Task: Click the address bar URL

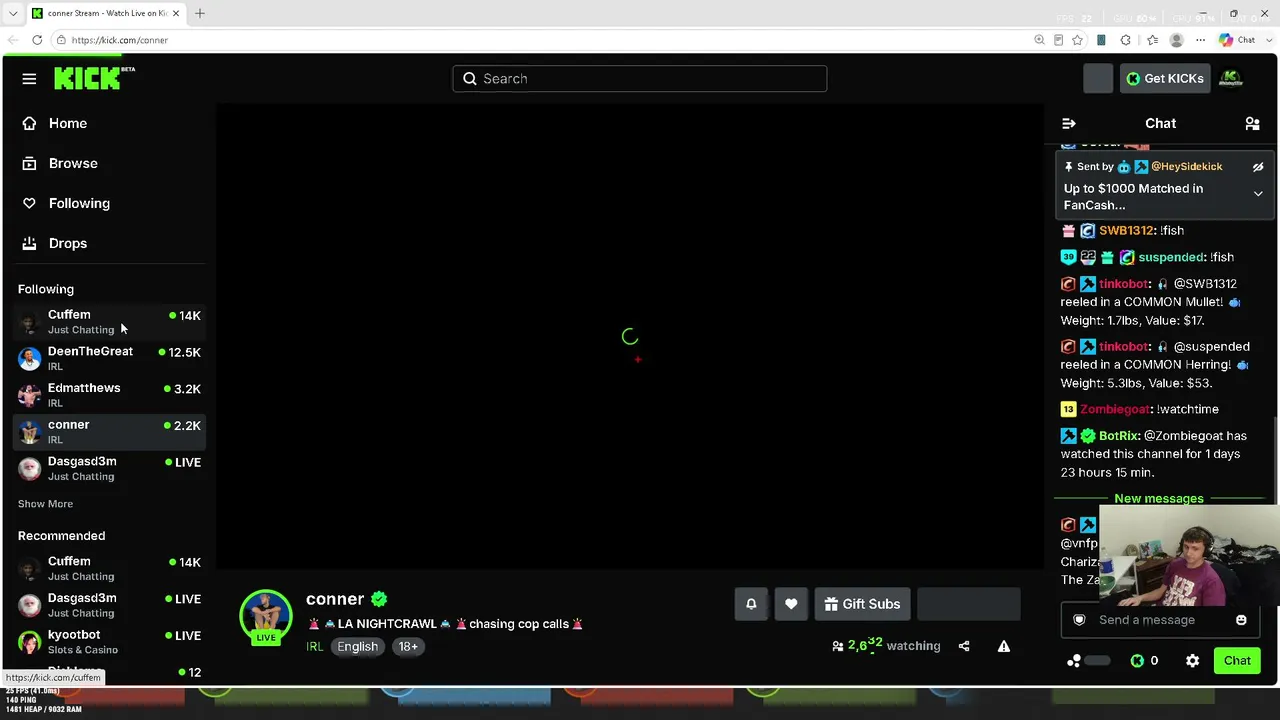Action: click(x=119, y=40)
